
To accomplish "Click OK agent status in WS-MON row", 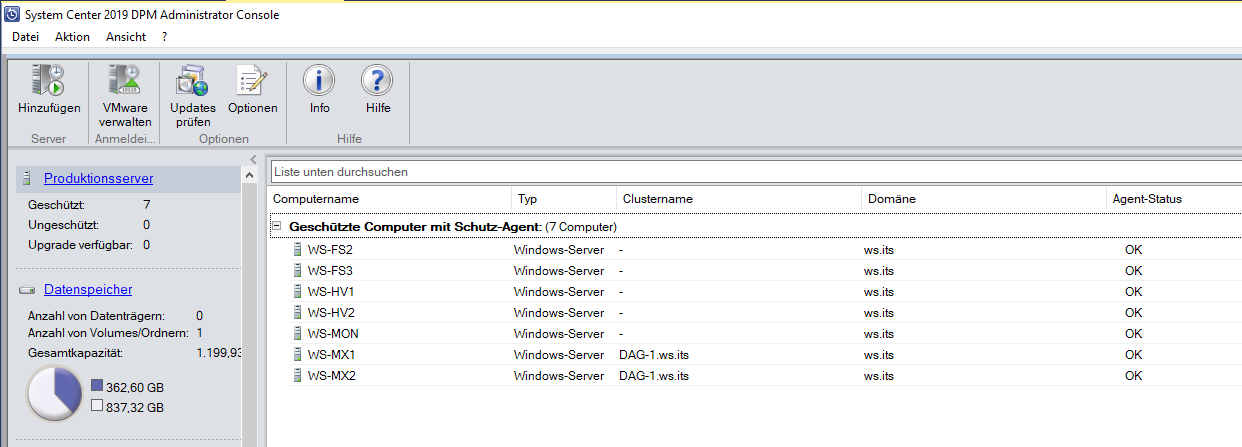I will [1133, 333].
